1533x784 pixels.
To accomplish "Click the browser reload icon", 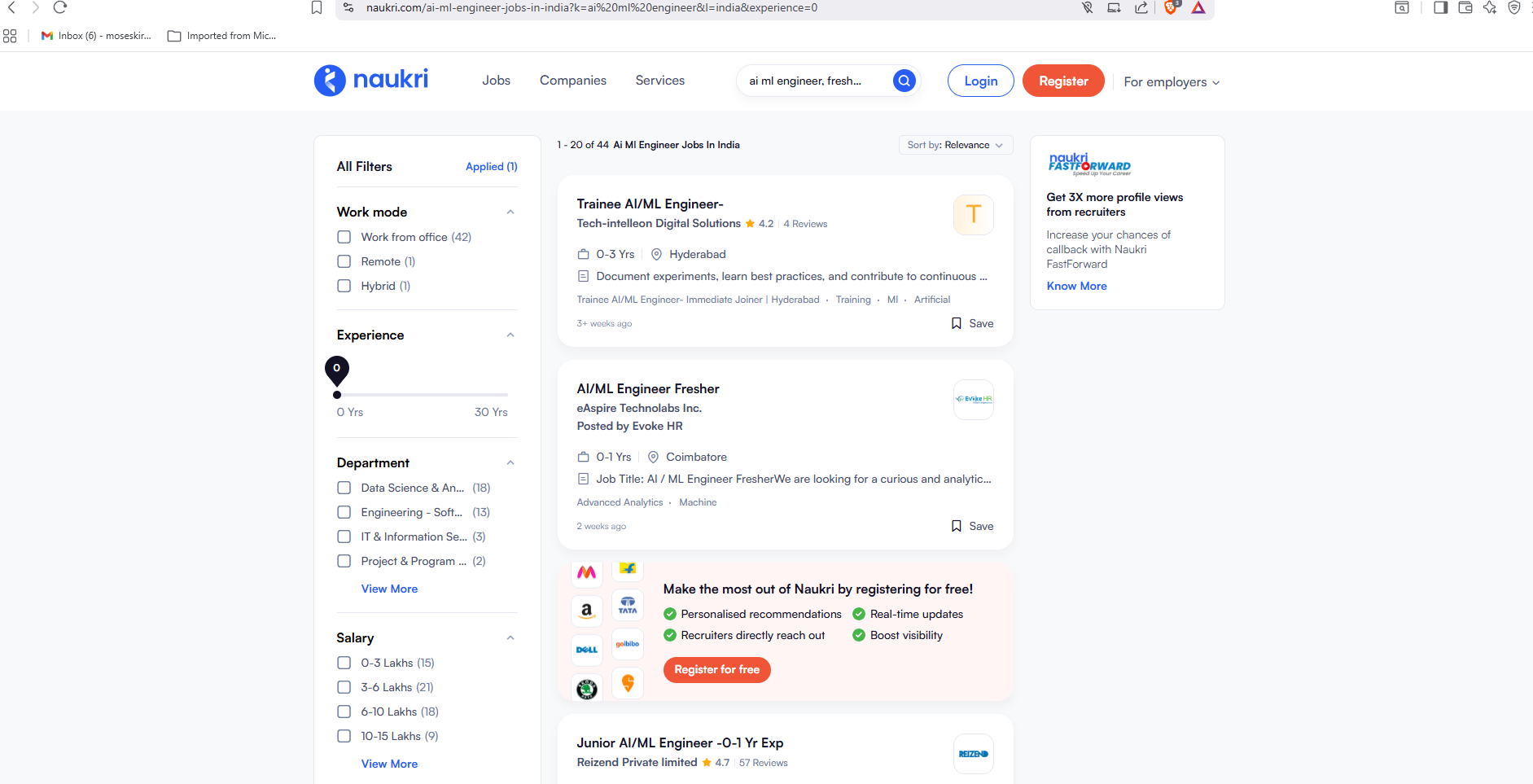I will click(59, 8).
